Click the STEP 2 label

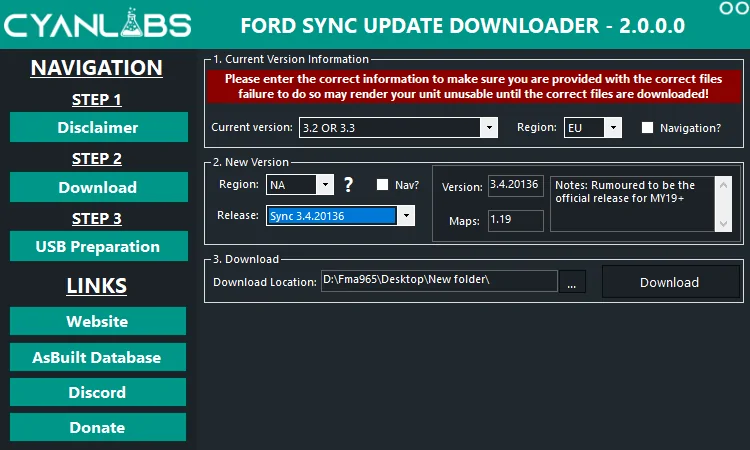coord(97,159)
